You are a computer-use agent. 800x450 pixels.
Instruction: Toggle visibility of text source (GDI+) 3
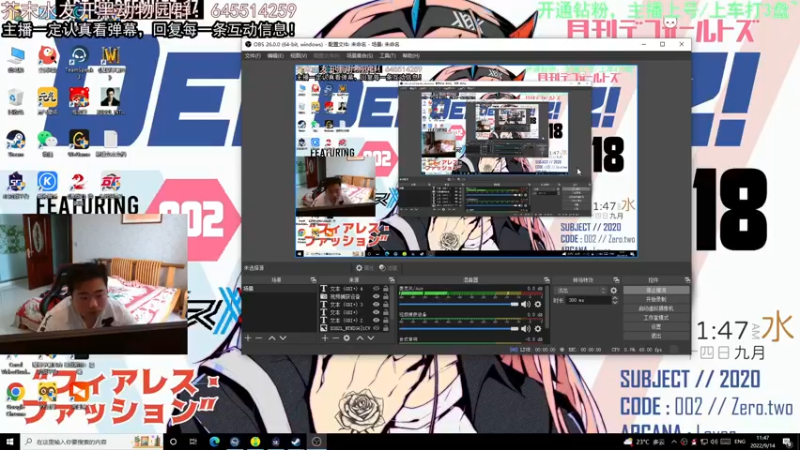[x=377, y=305]
